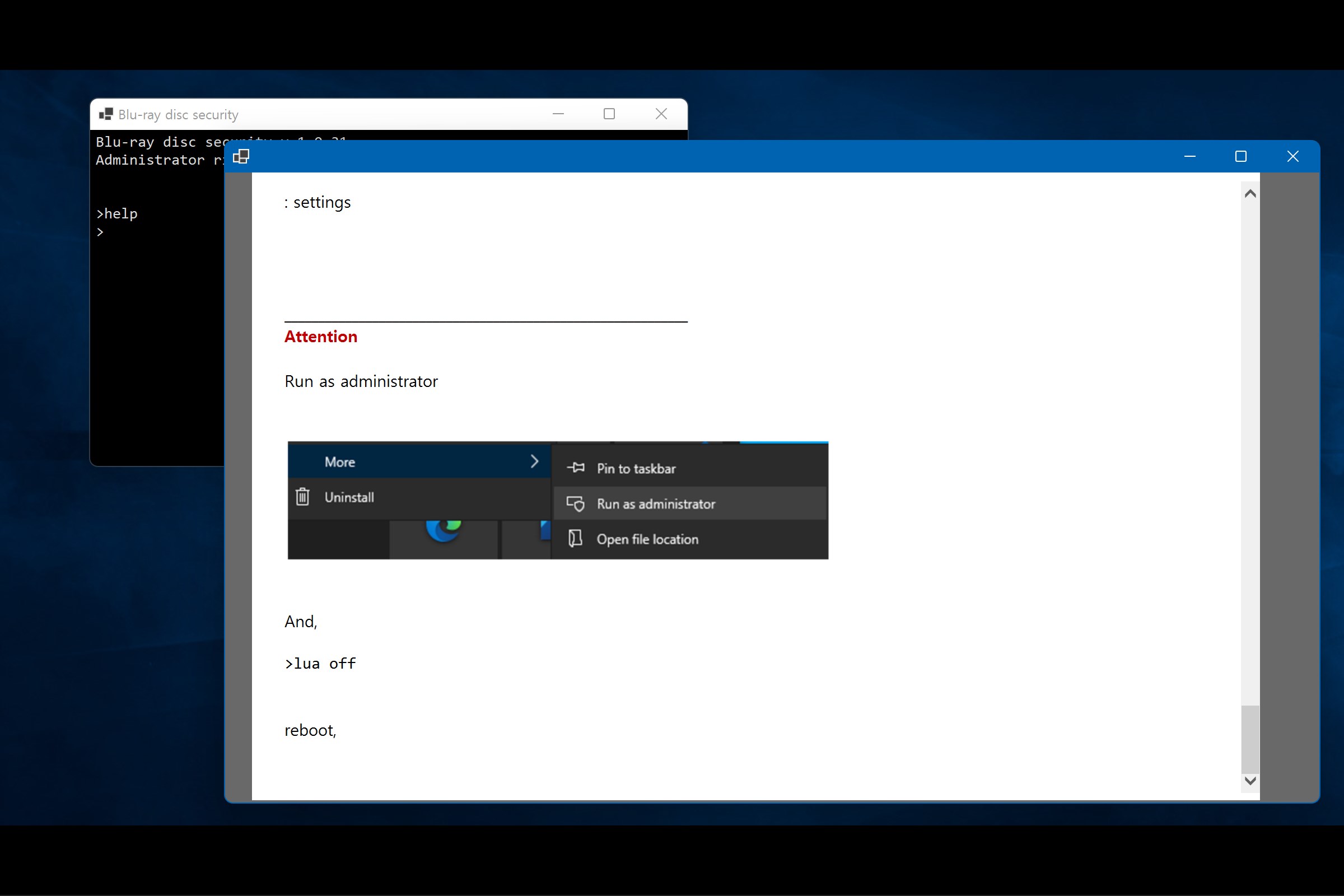The height and width of the screenshot is (896, 1344).
Task: Minimize the blue help window
Action: click(1189, 157)
